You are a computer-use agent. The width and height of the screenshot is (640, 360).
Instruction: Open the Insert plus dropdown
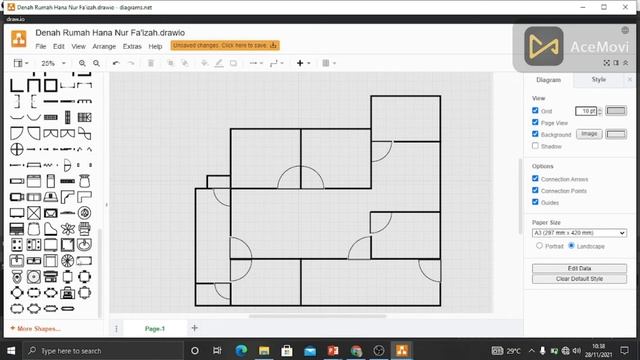303,63
